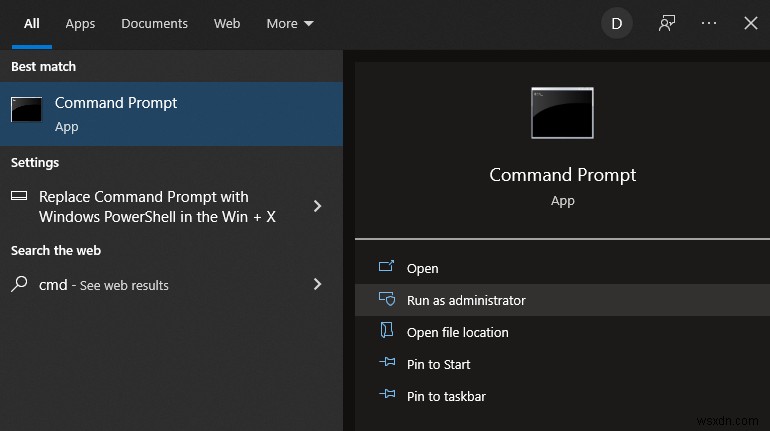Click the Pin to taskbar pin icon
The height and width of the screenshot is (431, 770).
[x=387, y=394]
